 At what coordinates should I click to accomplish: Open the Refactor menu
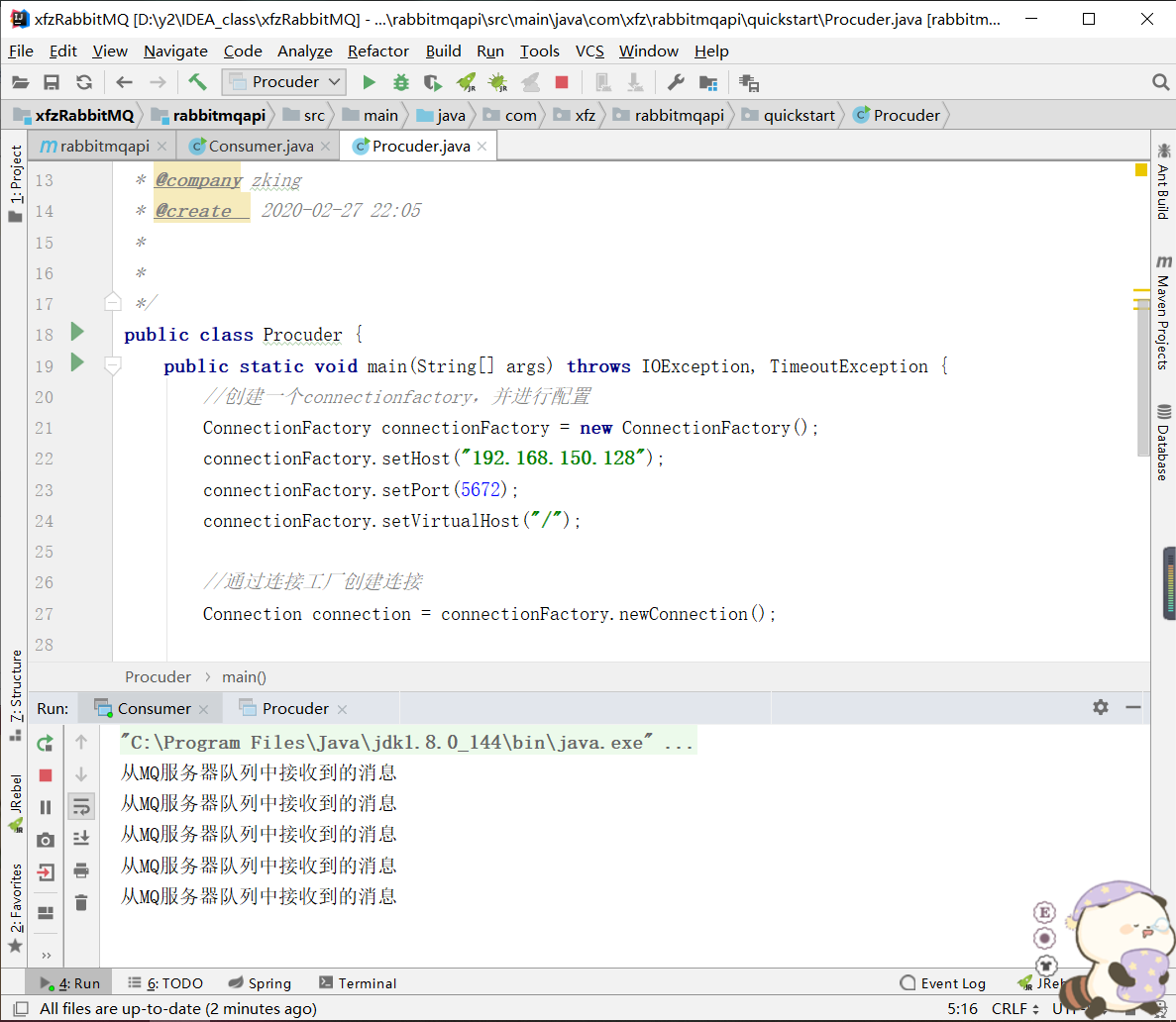[378, 51]
